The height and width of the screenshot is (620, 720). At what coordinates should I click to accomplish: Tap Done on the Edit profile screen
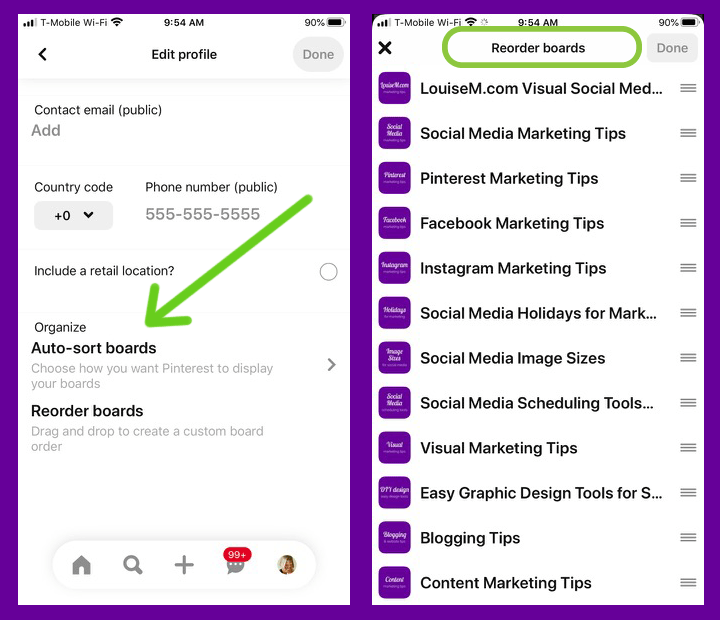tap(318, 54)
